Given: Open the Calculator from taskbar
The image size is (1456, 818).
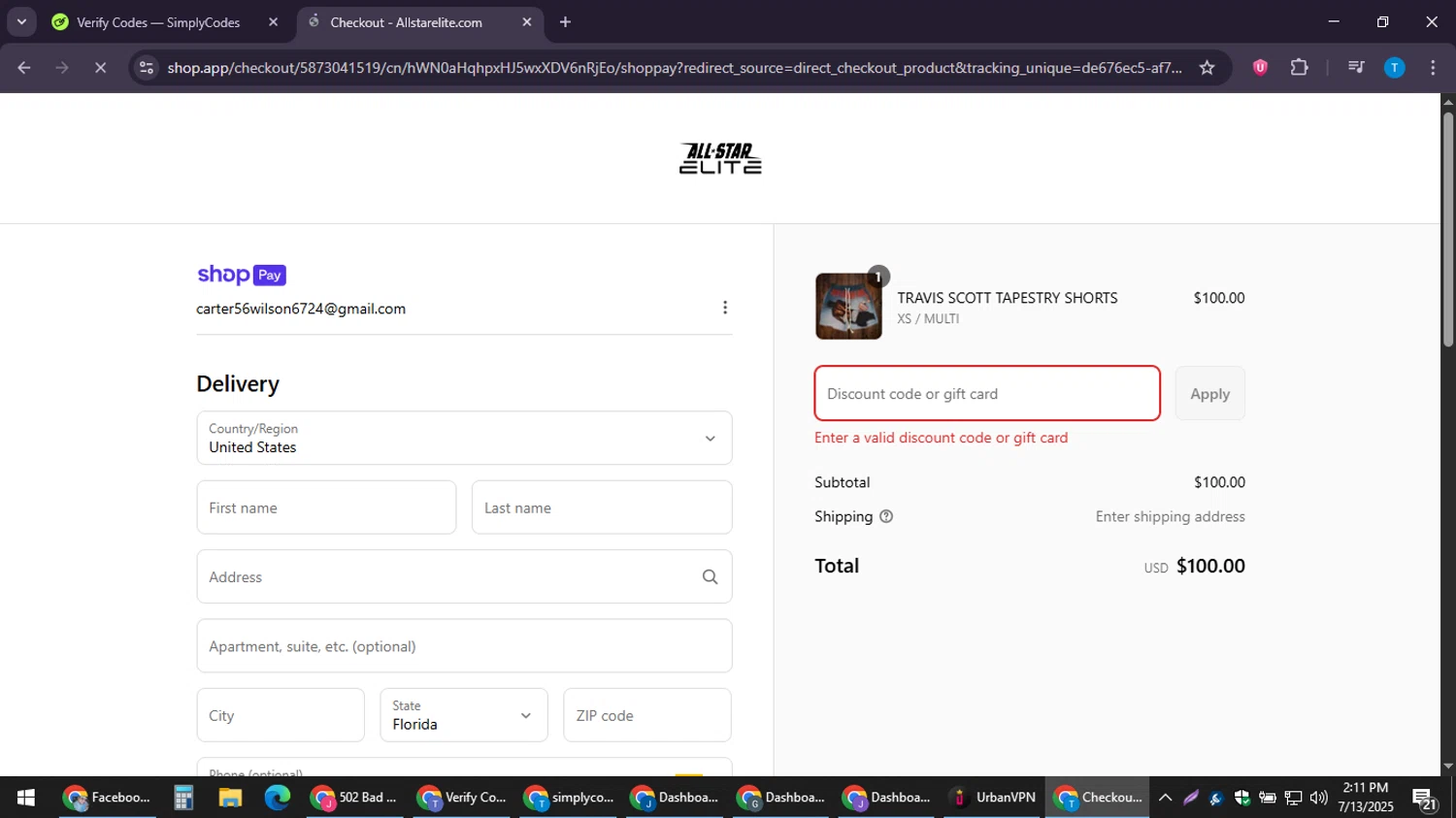Looking at the screenshot, I should tap(182, 798).
